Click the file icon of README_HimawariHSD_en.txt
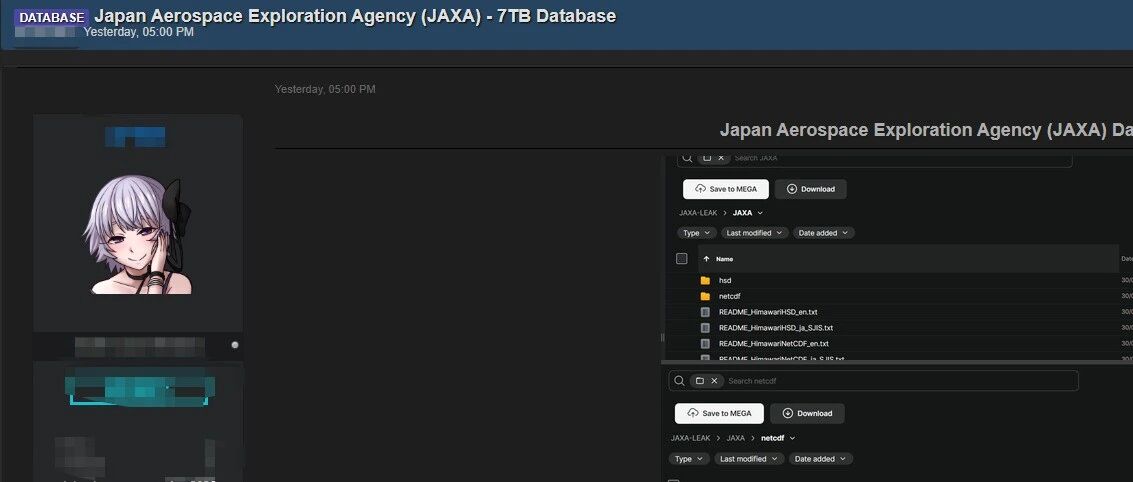The image size is (1133, 482). 705,312
